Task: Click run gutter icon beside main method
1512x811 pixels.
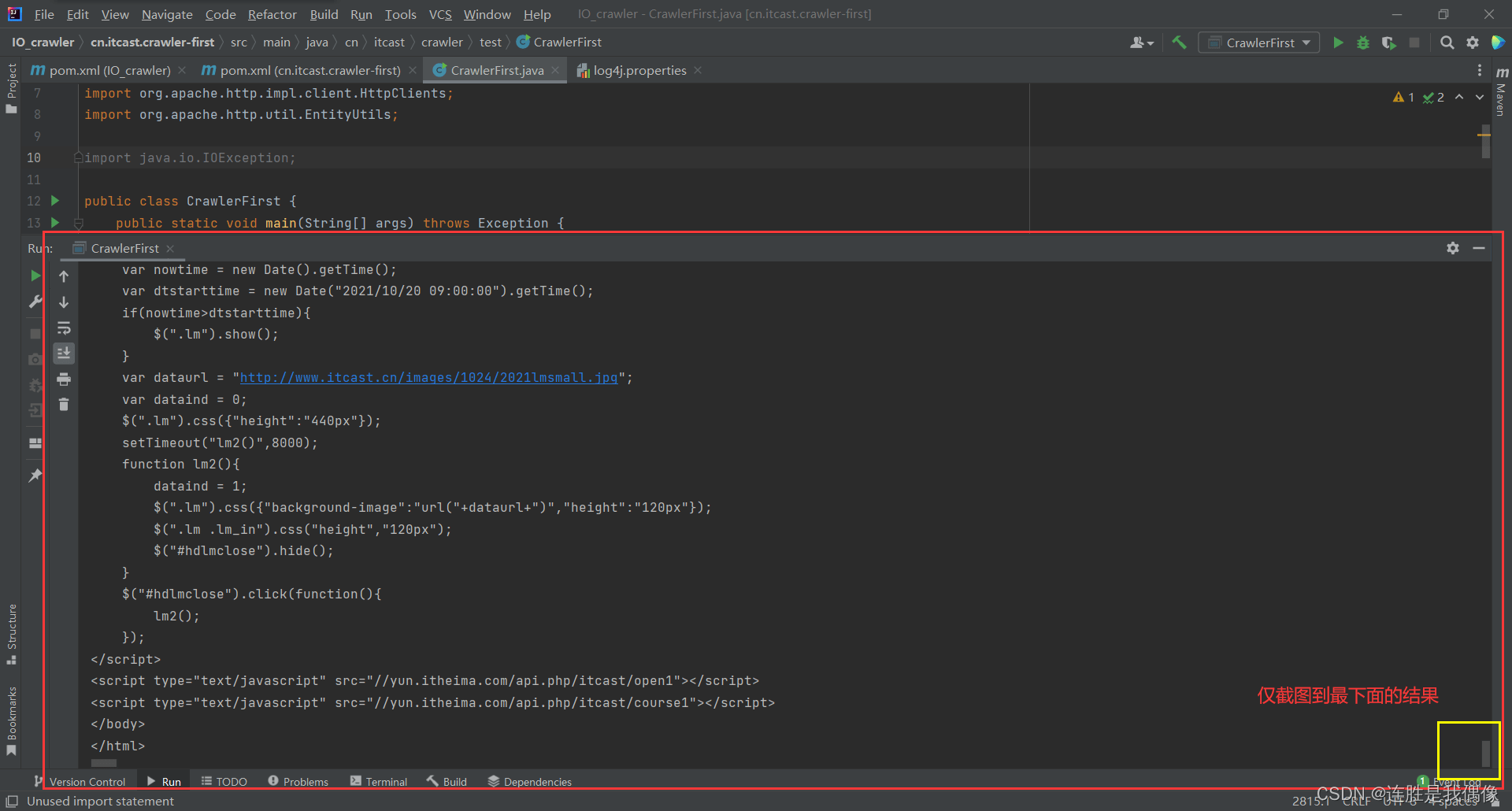Action: [55, 223]
